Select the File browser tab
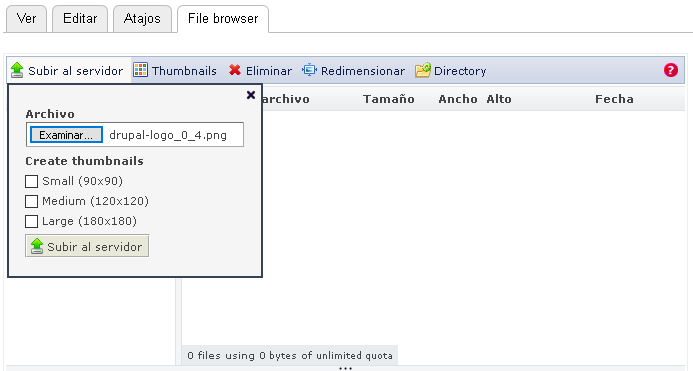Image resolution: width=693 pixels, height=371 pixels. point(223,19)
